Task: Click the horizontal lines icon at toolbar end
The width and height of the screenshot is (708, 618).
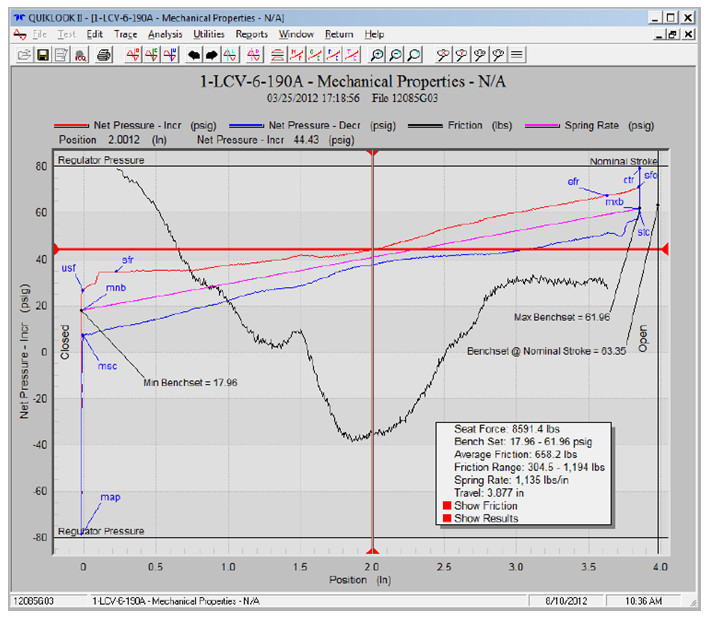Action: (517, 55)
